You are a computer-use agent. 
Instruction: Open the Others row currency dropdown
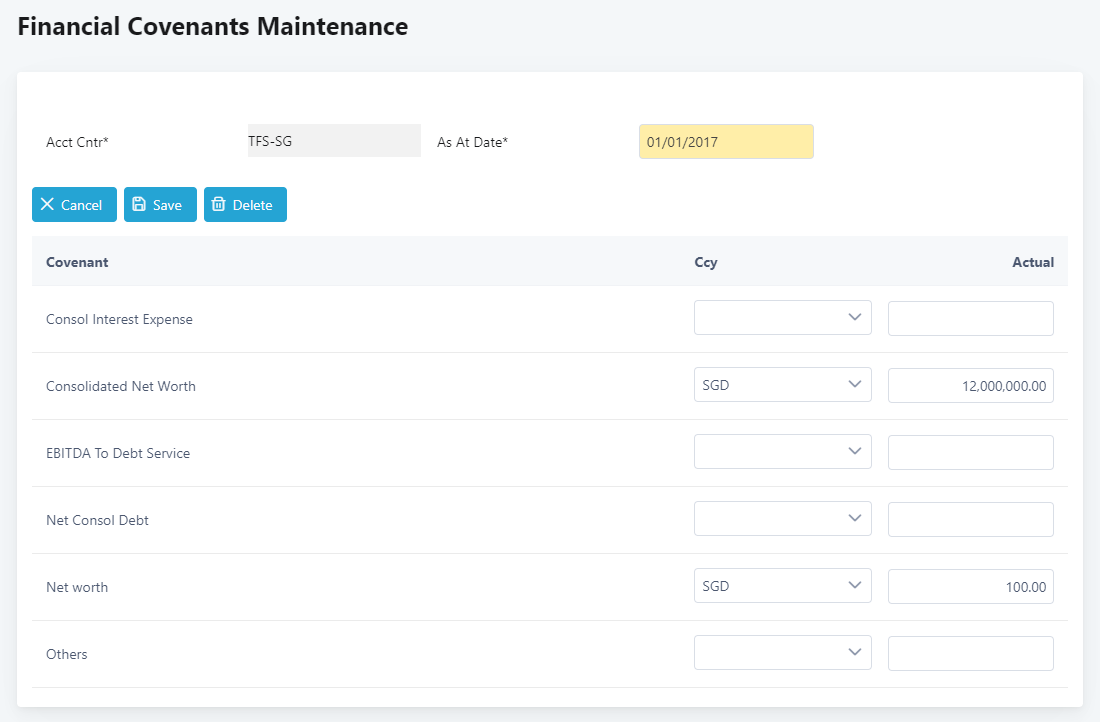coord(782,653)
